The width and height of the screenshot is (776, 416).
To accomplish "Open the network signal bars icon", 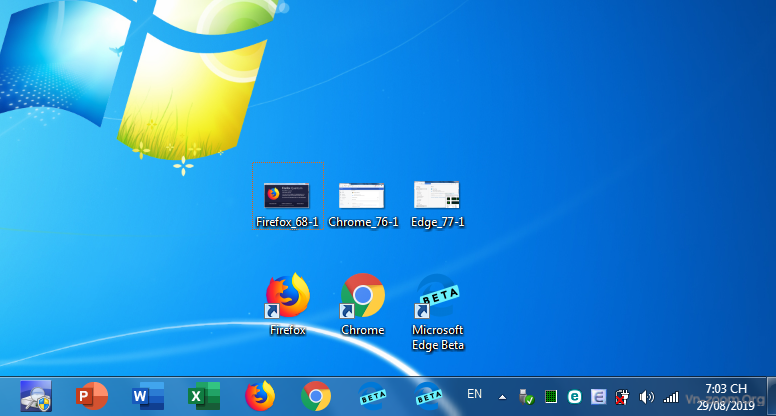I will click(x=671, y=397).
